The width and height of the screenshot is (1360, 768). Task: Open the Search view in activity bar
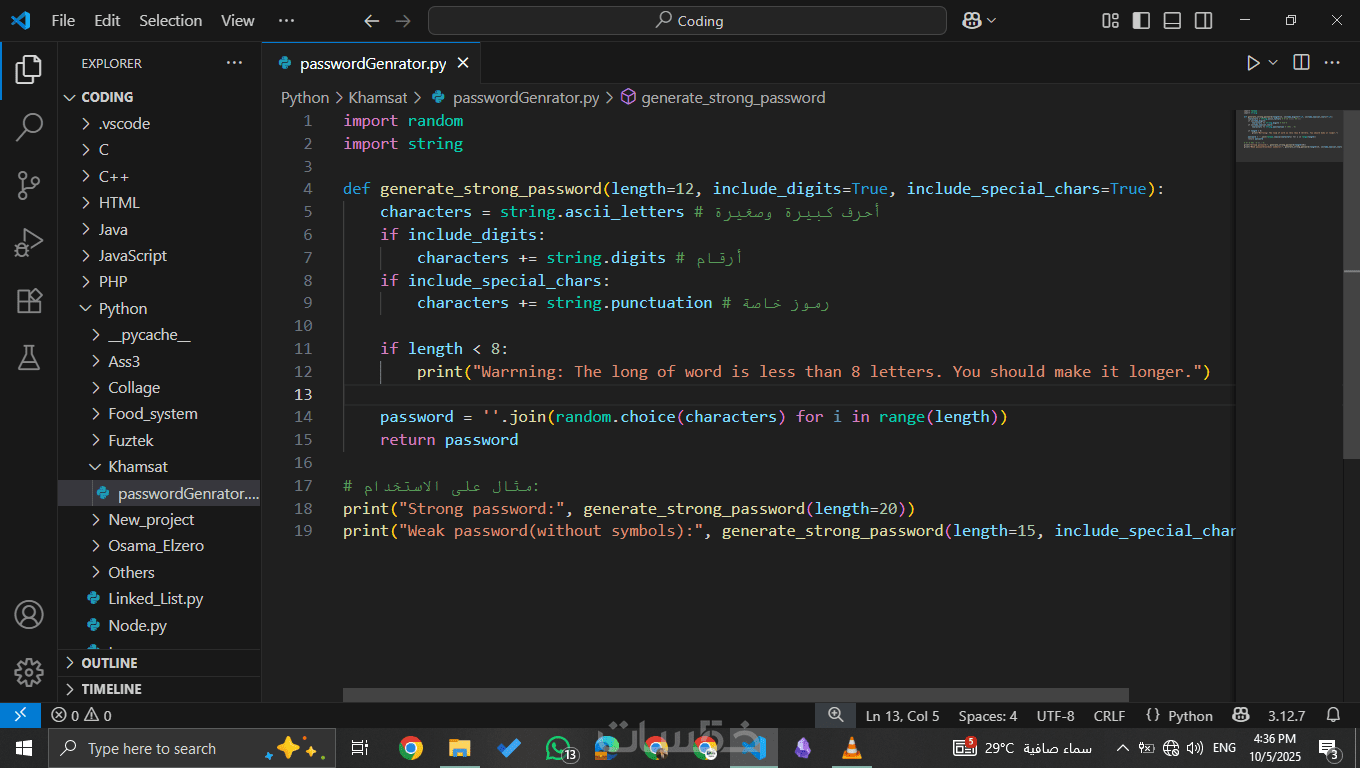pyautogui.click(x=29, y=127)
